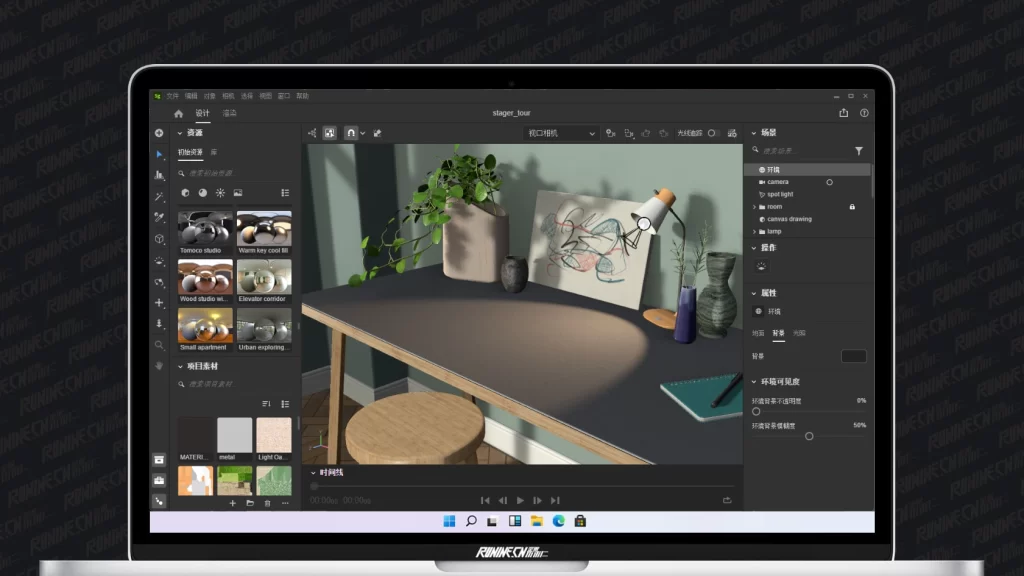The width and height of the screenshot is (1024, 576).
Task: Click the share/export icon at top right
Action: click(x=843, y=113)
